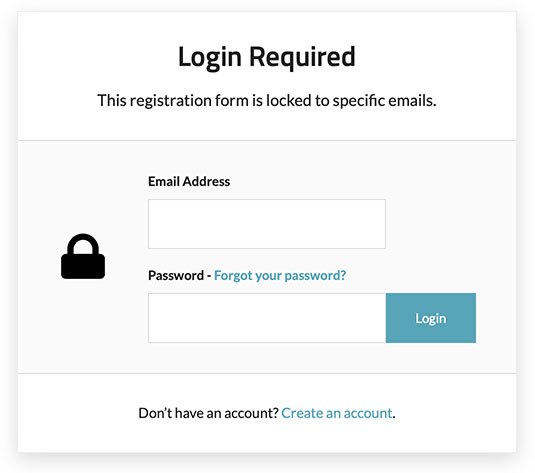Click the Email Address label text
Viewport: 535px width, 473px height.
click(189, 181)
